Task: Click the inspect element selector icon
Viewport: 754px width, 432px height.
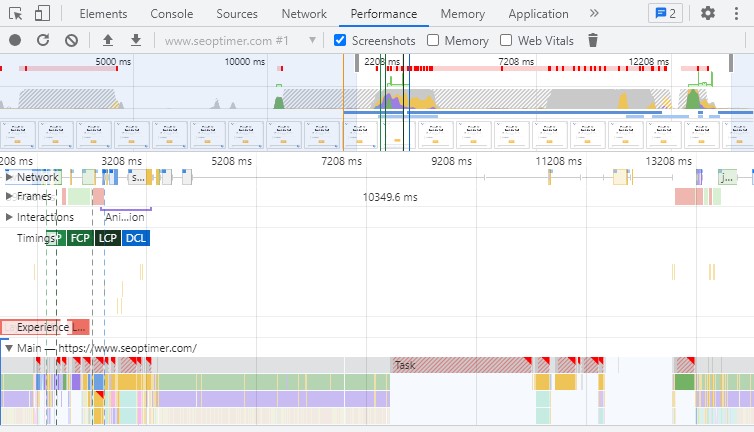Action: (x=15, y=14)
